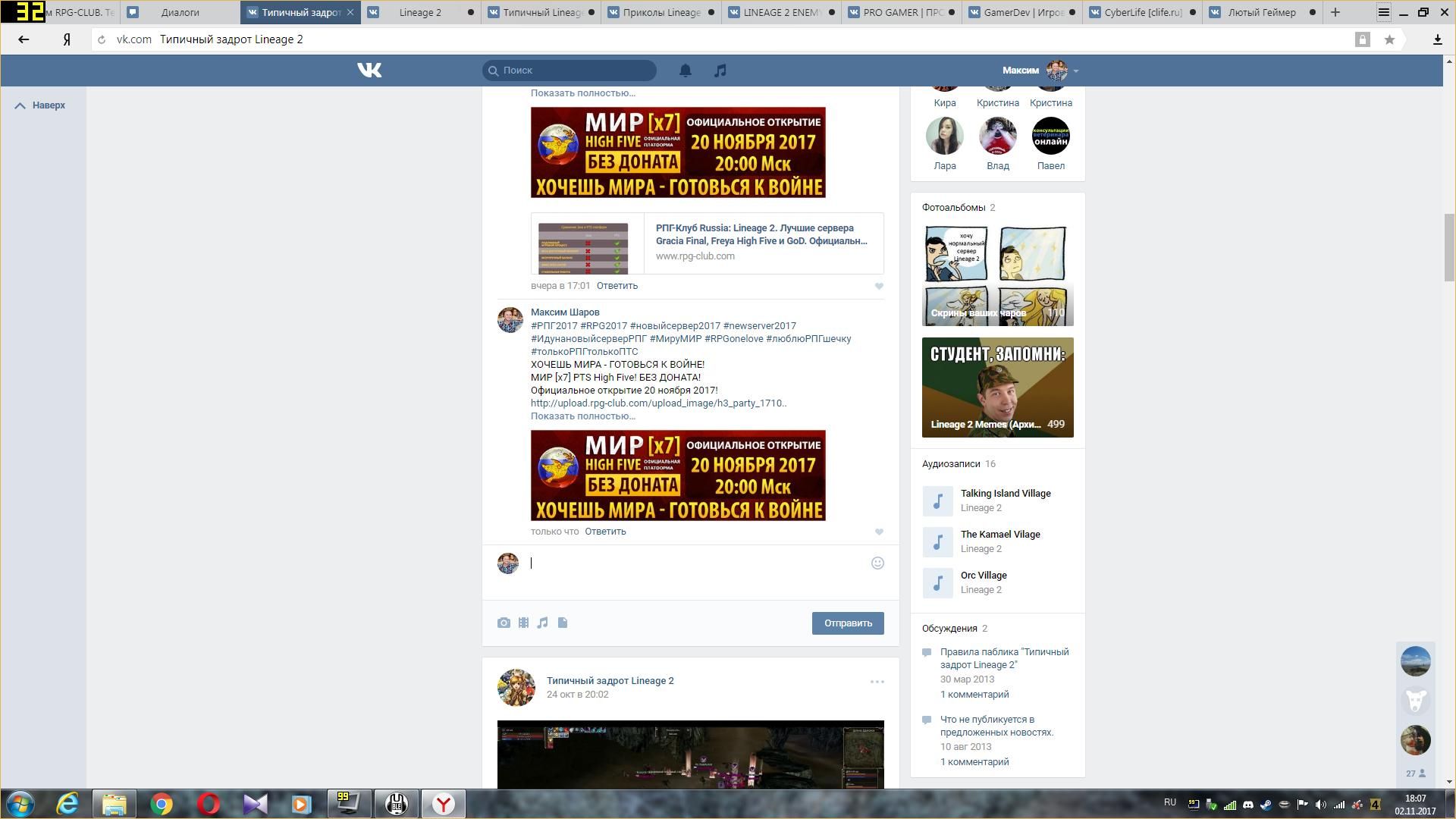Switch to the Диалоги browser tab
The height and width of the screenshot is (819, 1456).
pyautogui.click(x=180, y=12)
